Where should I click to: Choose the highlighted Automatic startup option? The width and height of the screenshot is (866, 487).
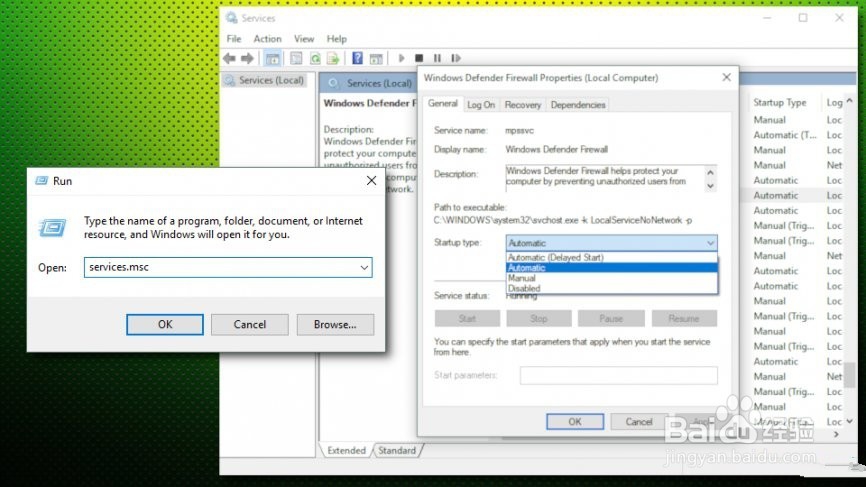point(611,268)
